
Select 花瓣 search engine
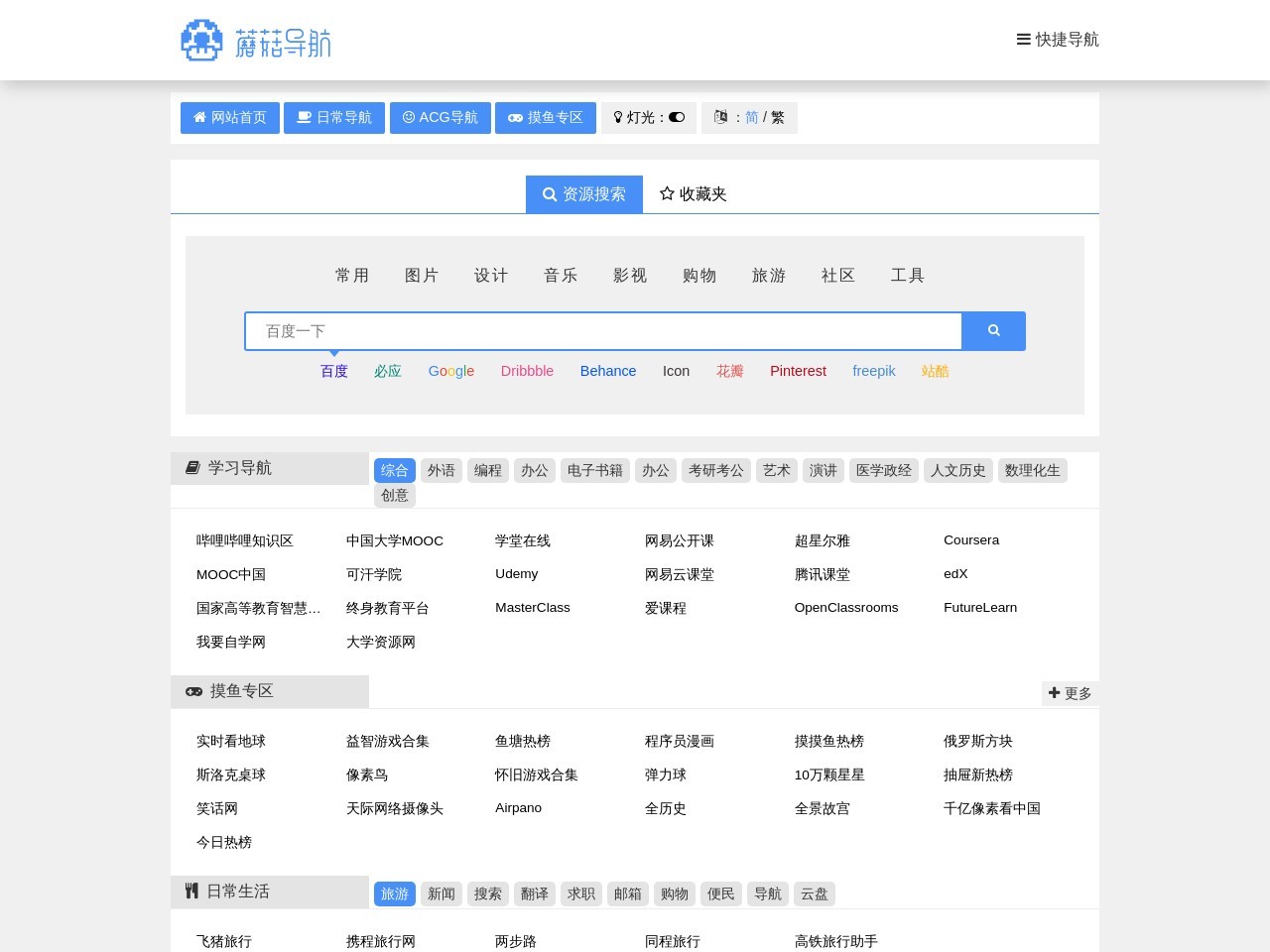730,371
